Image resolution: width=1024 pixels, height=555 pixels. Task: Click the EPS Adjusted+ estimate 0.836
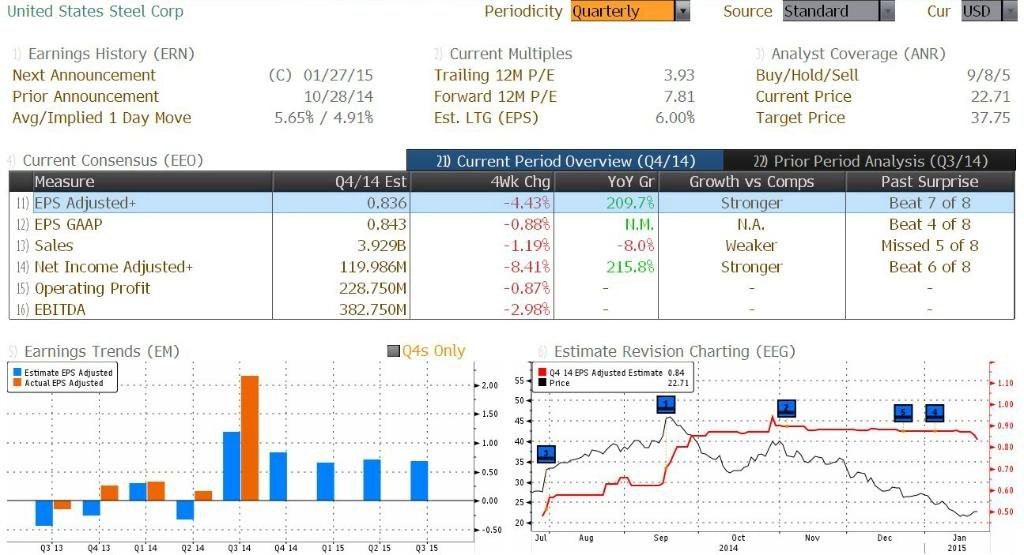(x=387, y=203)
